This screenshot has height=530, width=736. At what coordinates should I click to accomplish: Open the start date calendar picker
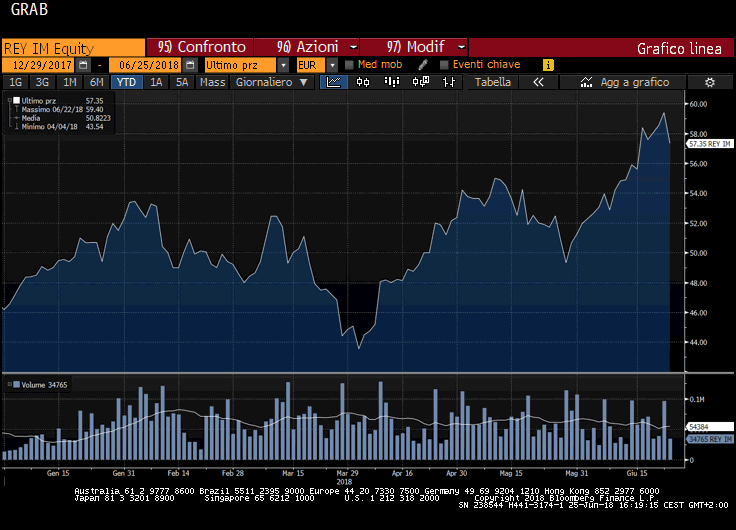point(83,65)
